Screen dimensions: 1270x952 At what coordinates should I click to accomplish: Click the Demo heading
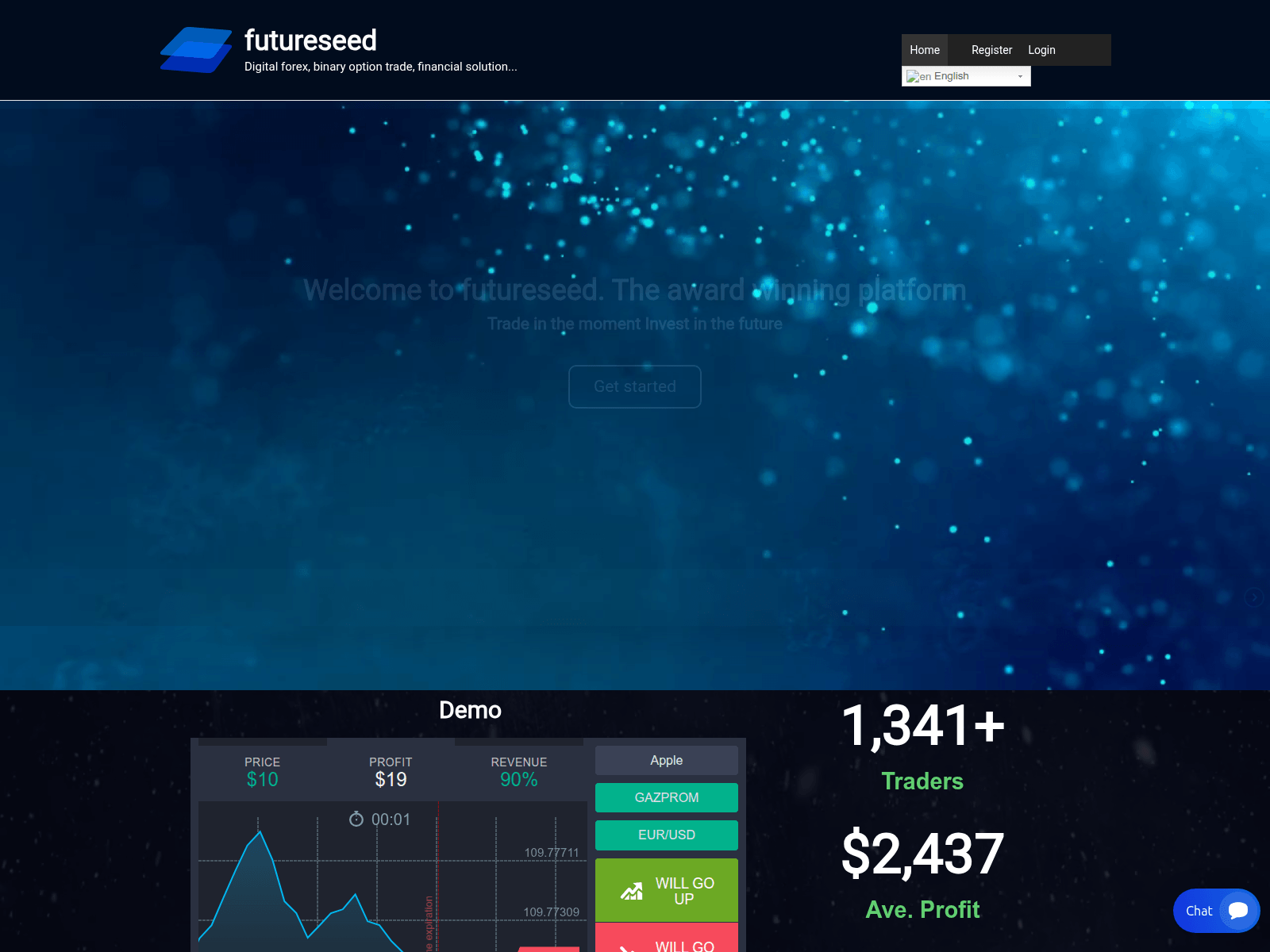tap(470, 710)
